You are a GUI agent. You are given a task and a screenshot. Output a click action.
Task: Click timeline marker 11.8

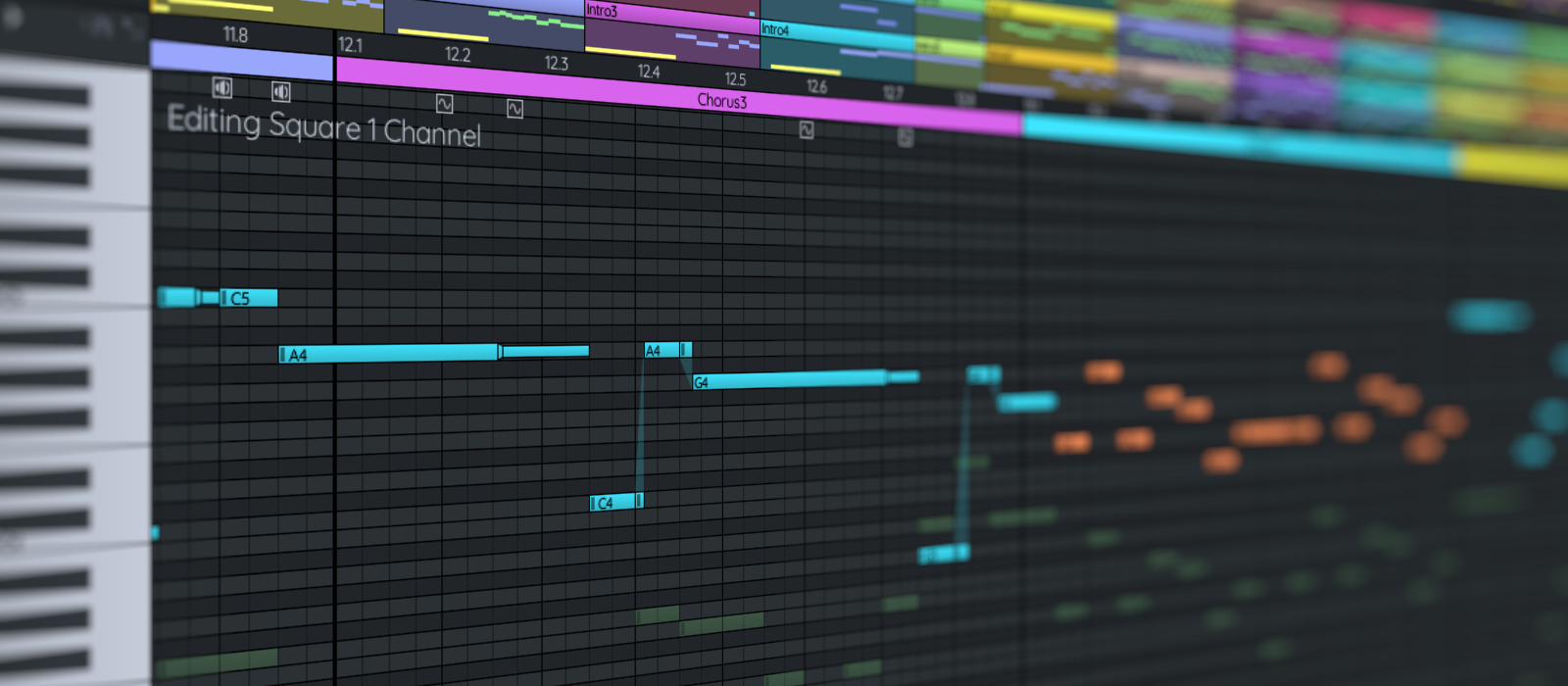point(235,35)
